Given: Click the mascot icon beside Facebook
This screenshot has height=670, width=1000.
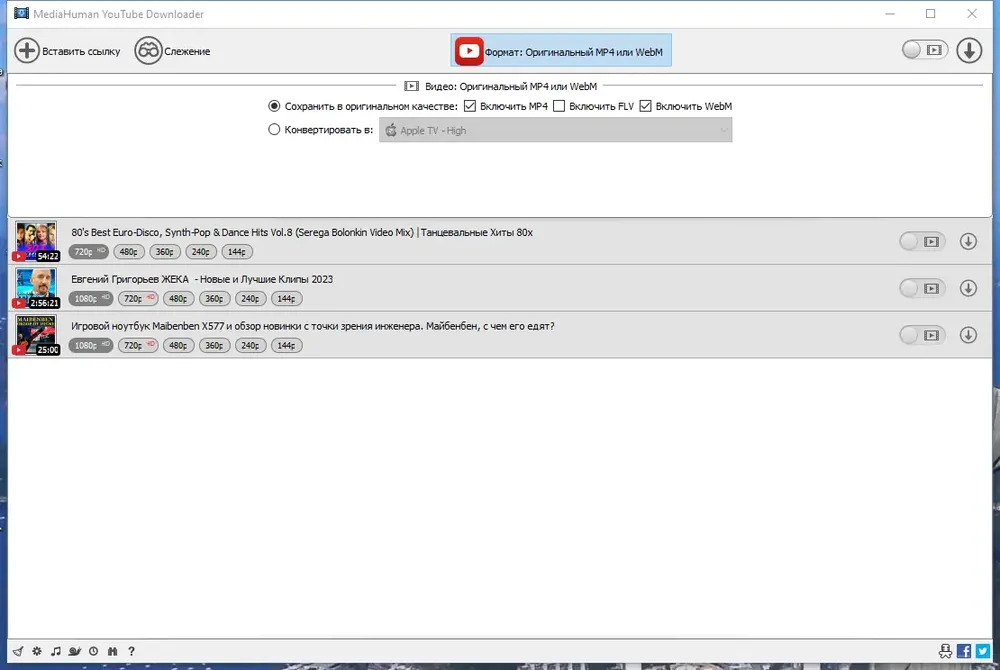Looking at the screenshot, I should (x=945, y=651).
